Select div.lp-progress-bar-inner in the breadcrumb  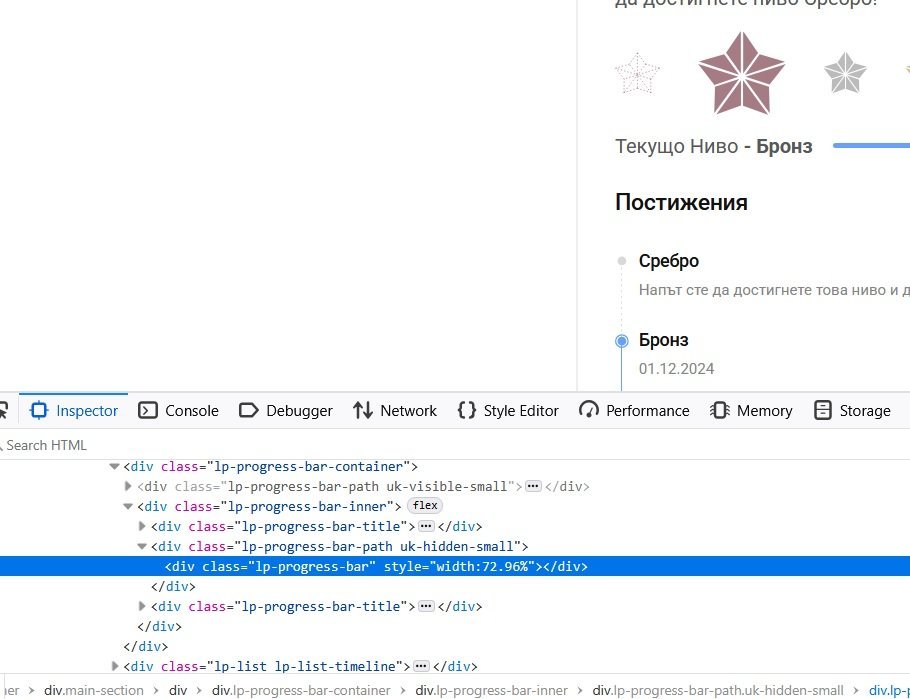(x=491, y=690)
